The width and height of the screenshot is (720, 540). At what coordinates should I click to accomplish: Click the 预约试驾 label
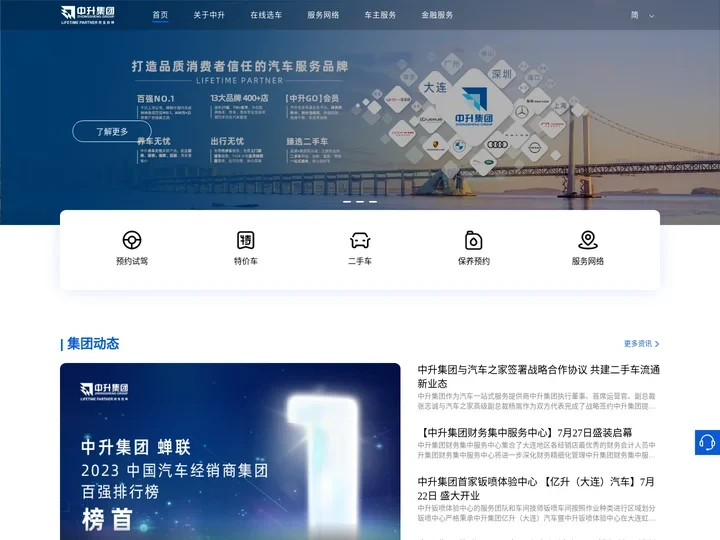tap(132, 261)
